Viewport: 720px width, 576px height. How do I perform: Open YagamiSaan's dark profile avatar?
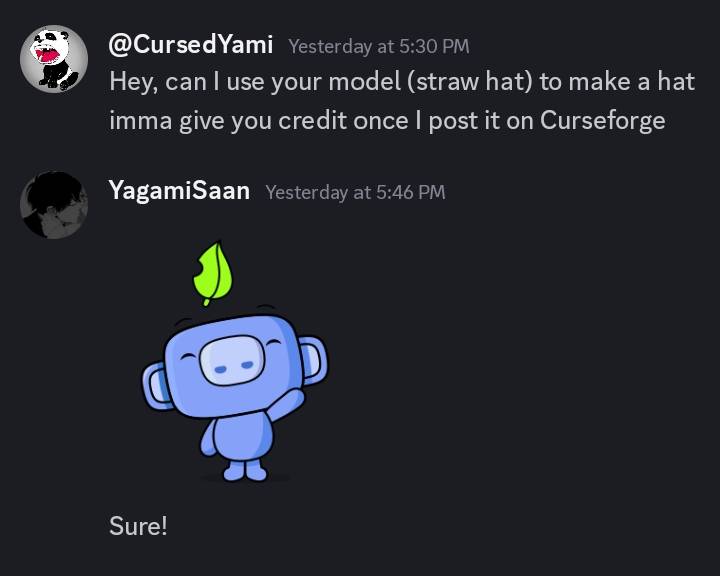pyautogui.click(x=54, y=205)
